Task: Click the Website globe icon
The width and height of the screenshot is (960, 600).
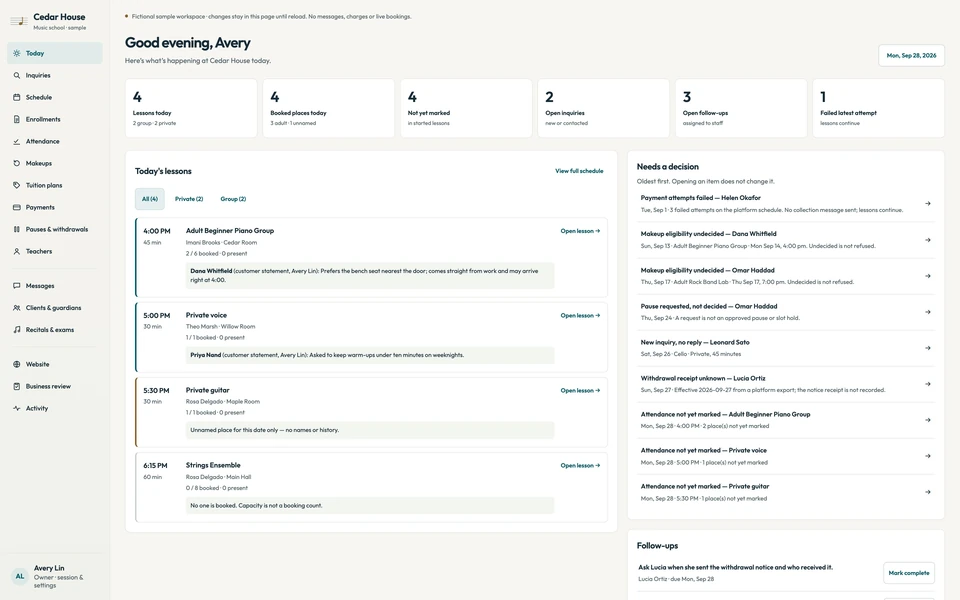Action: (x=17, y=364)
